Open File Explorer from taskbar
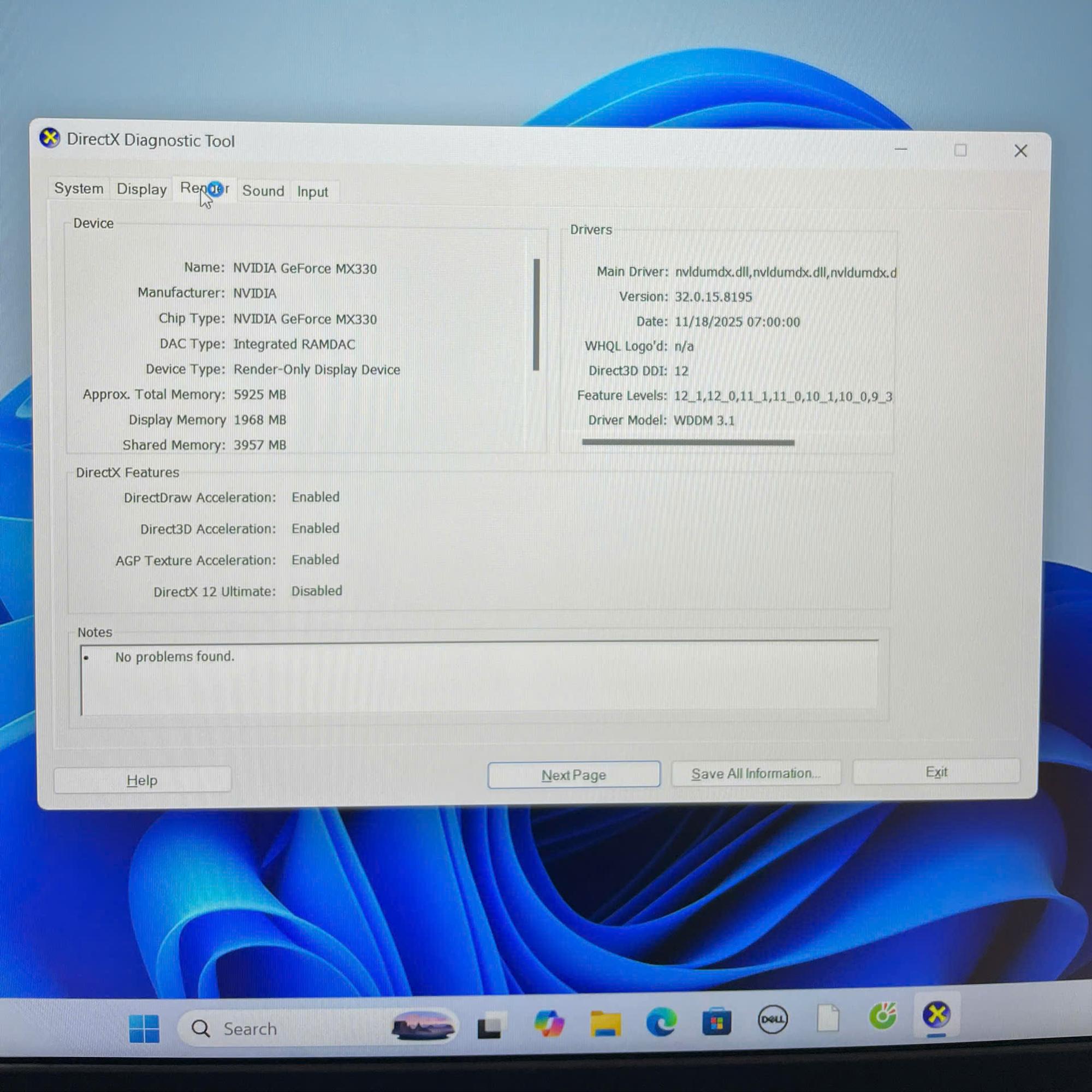Viewport: 1092px width, 1092px height. pyautogui.click(x=606, y=1023)
